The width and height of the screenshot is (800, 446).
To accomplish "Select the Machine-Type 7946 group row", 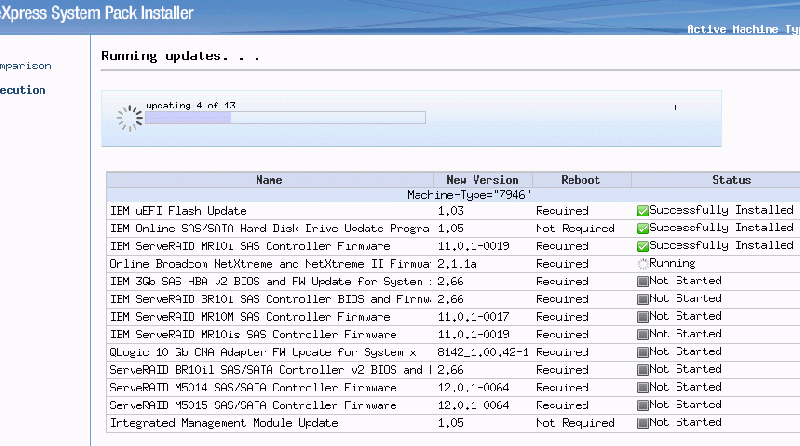I will point(468,194).
